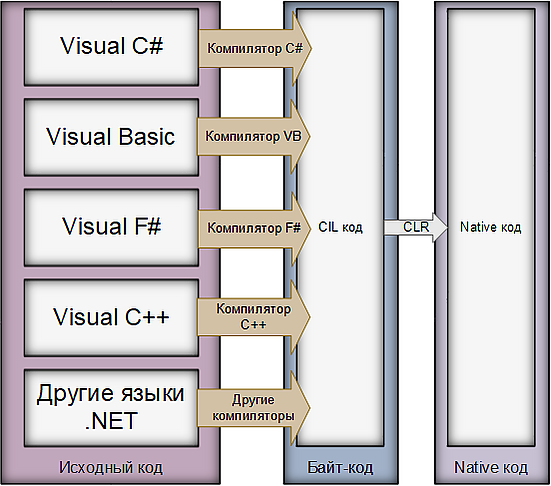Click the Visual C++ box
This screenshot has width=551, height=486.
coord(111,318)
